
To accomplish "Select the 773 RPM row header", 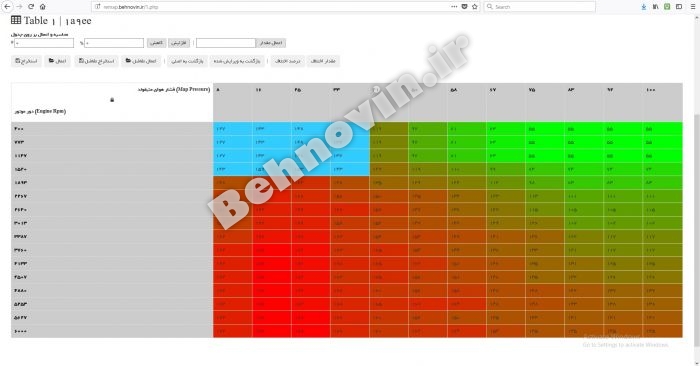I will pos(112,142).
